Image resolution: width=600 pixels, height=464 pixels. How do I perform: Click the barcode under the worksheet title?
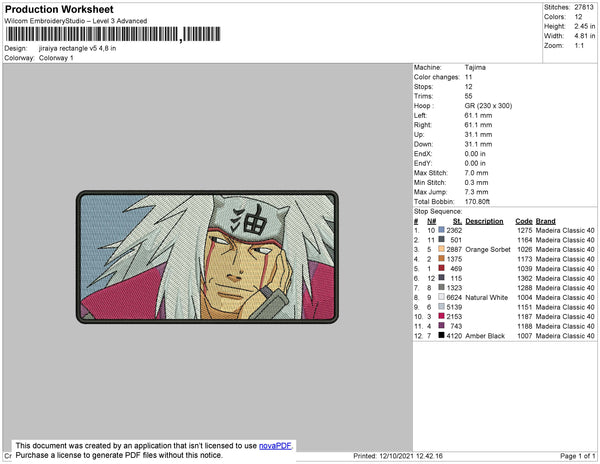(x=113, y=34)
